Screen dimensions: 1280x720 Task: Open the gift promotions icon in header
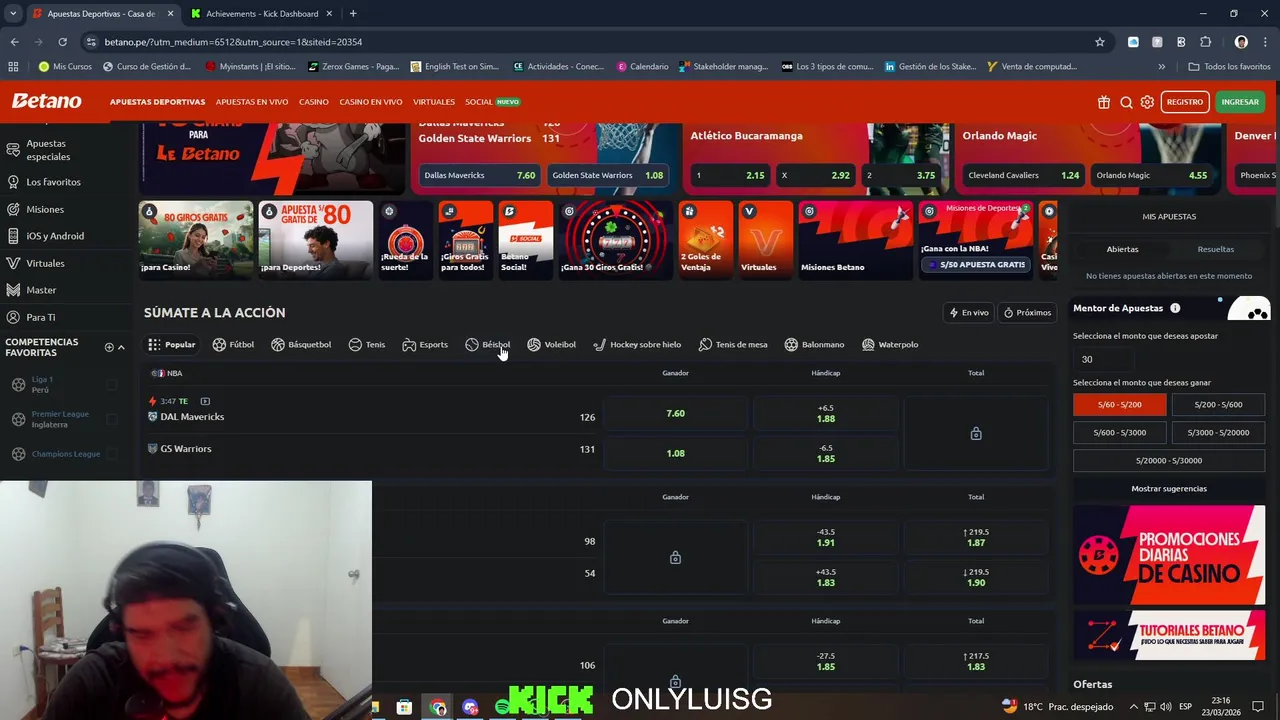[x=1104, y=102]
